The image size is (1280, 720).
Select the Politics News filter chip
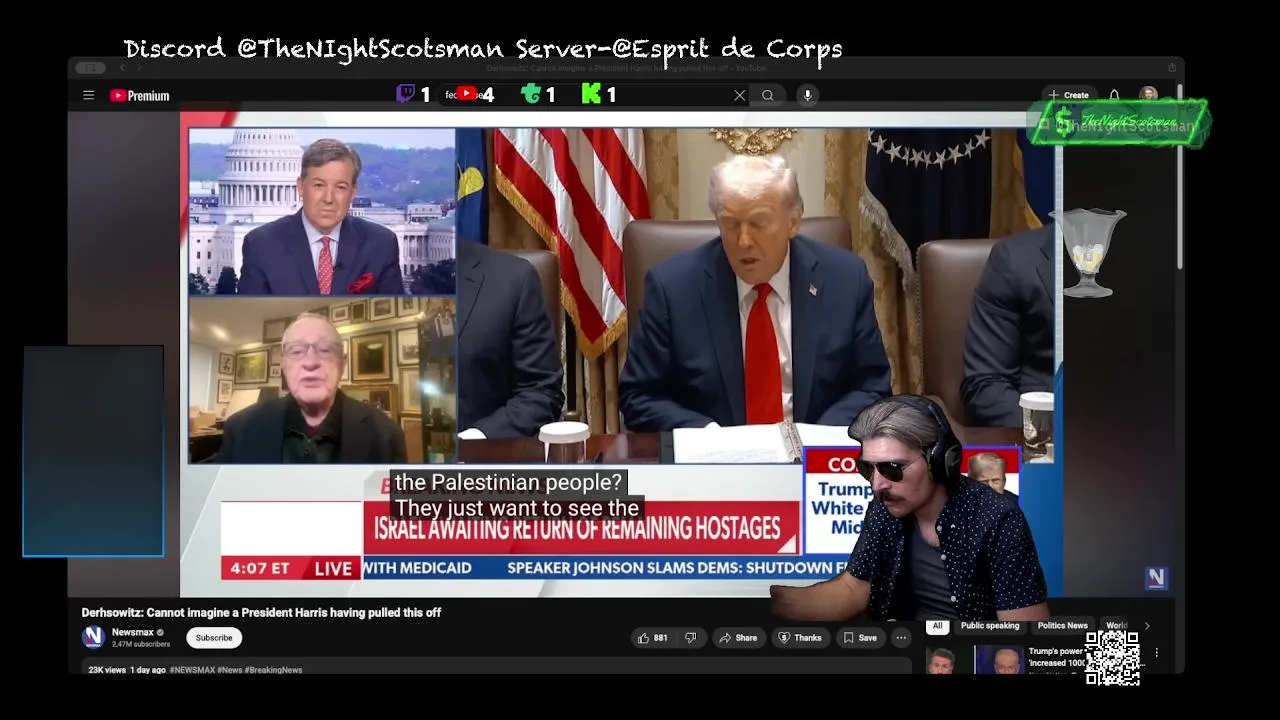[1062, 626]
